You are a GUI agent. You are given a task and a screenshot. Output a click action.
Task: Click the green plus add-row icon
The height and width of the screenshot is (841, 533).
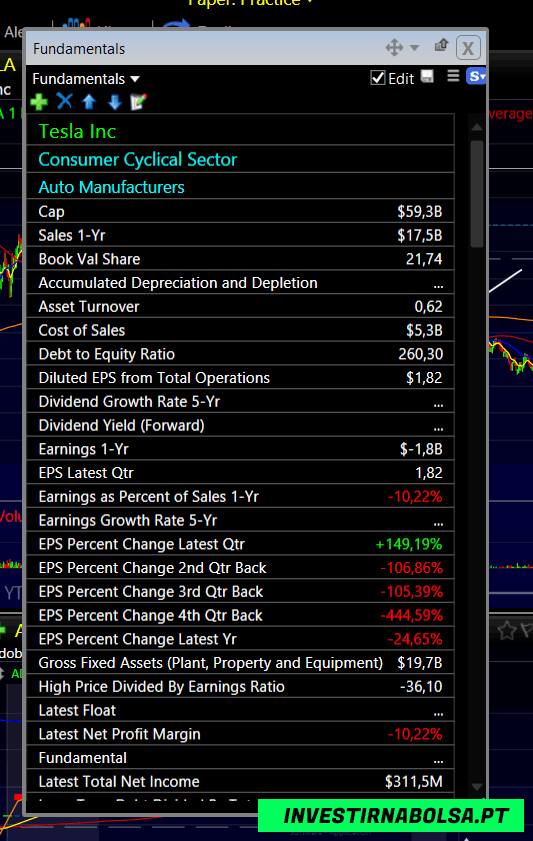point(39,101)
